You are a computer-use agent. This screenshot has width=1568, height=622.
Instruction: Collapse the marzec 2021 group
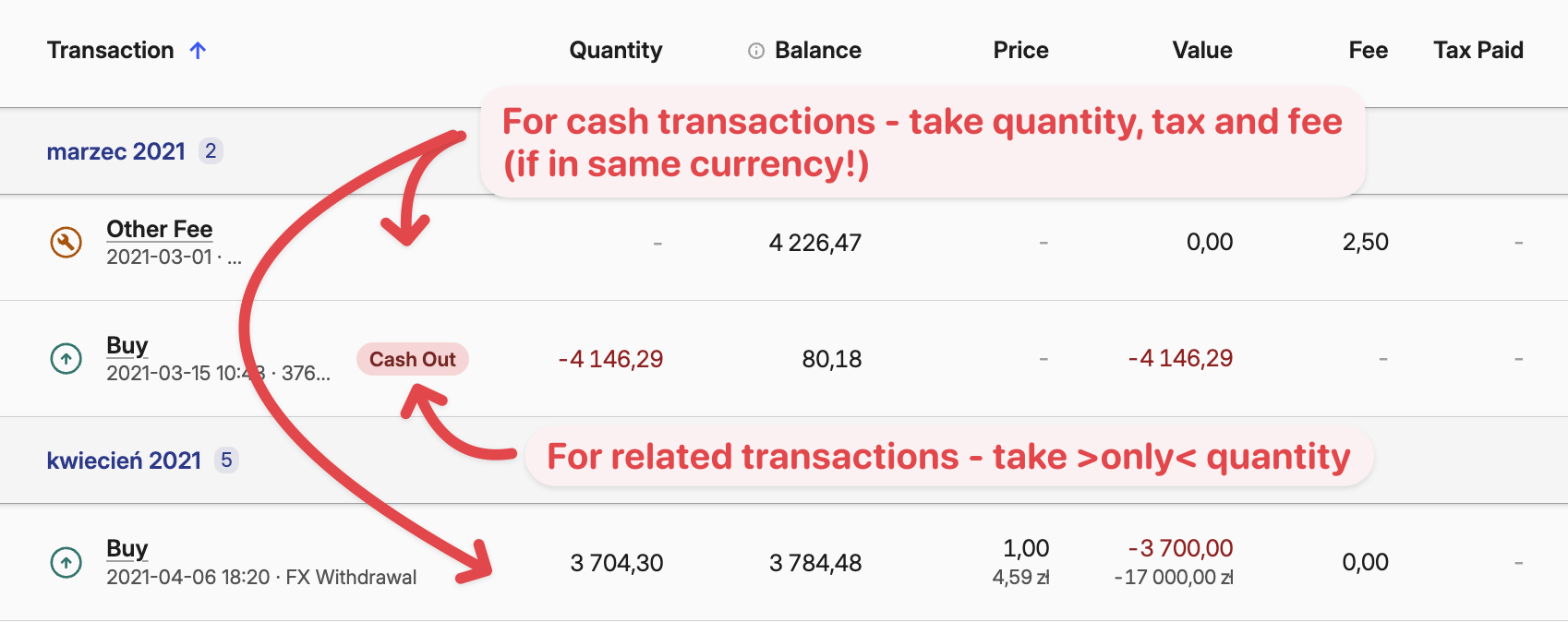pyautogui.click(x=116, y=151)
